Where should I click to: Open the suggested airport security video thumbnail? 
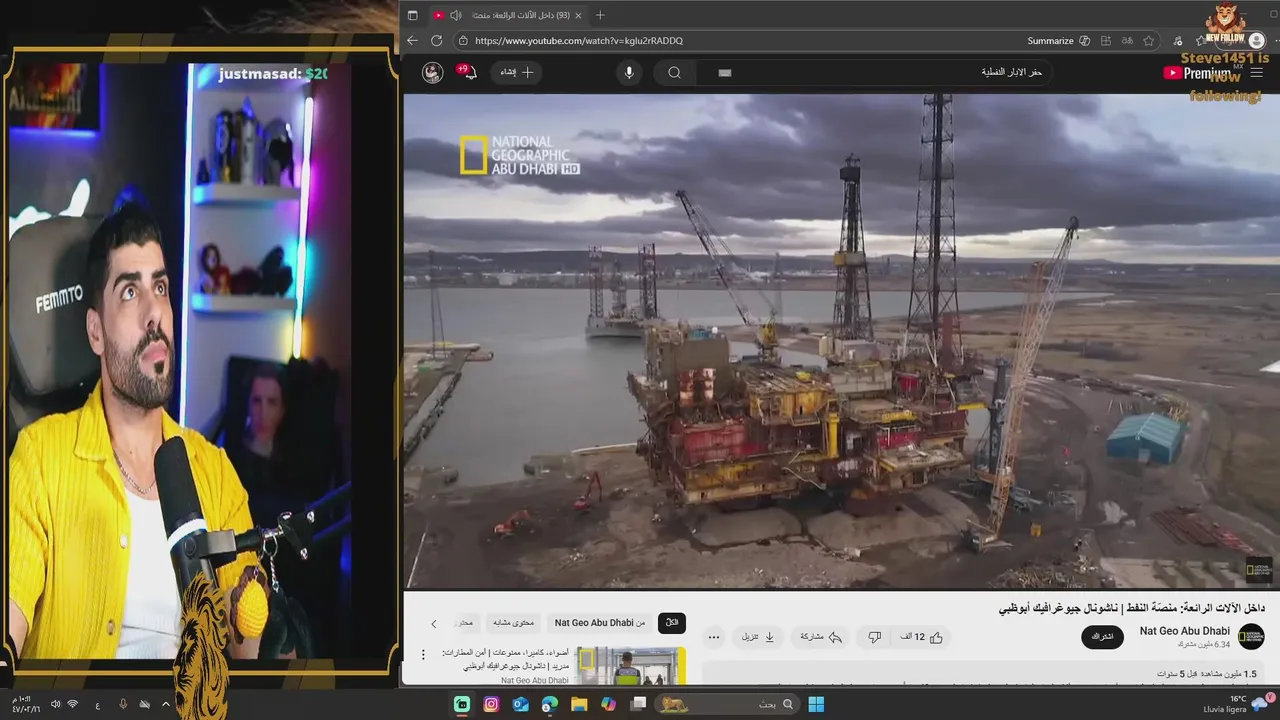click(x=631, y=666)
